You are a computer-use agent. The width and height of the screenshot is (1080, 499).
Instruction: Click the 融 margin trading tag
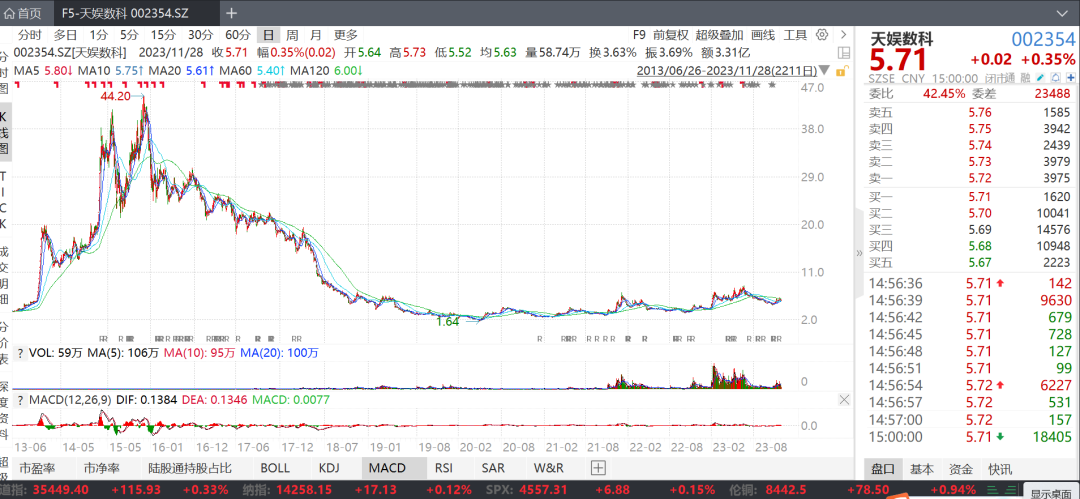(x=1025, y=78)
